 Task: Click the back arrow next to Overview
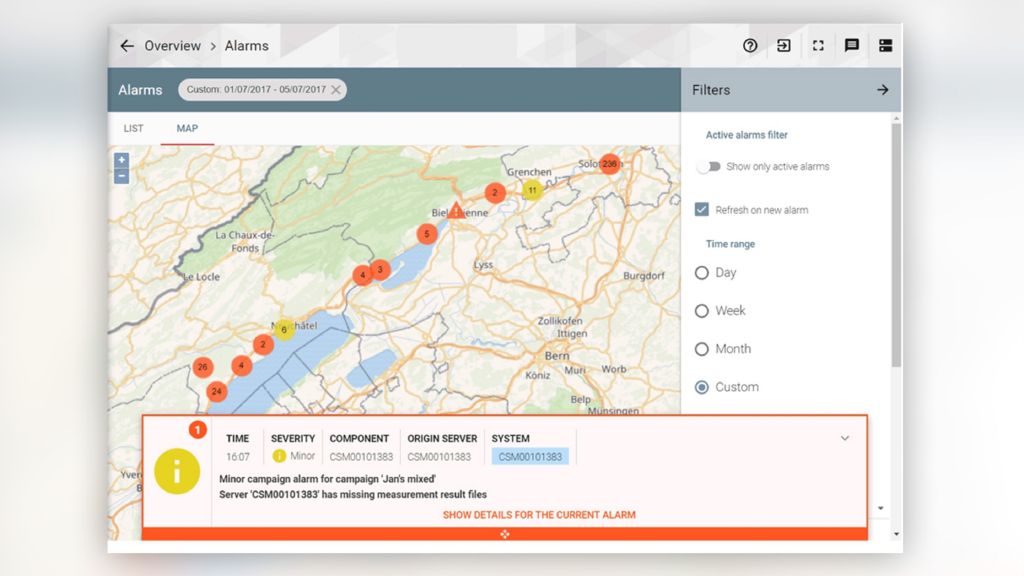(x=125, y=45)
